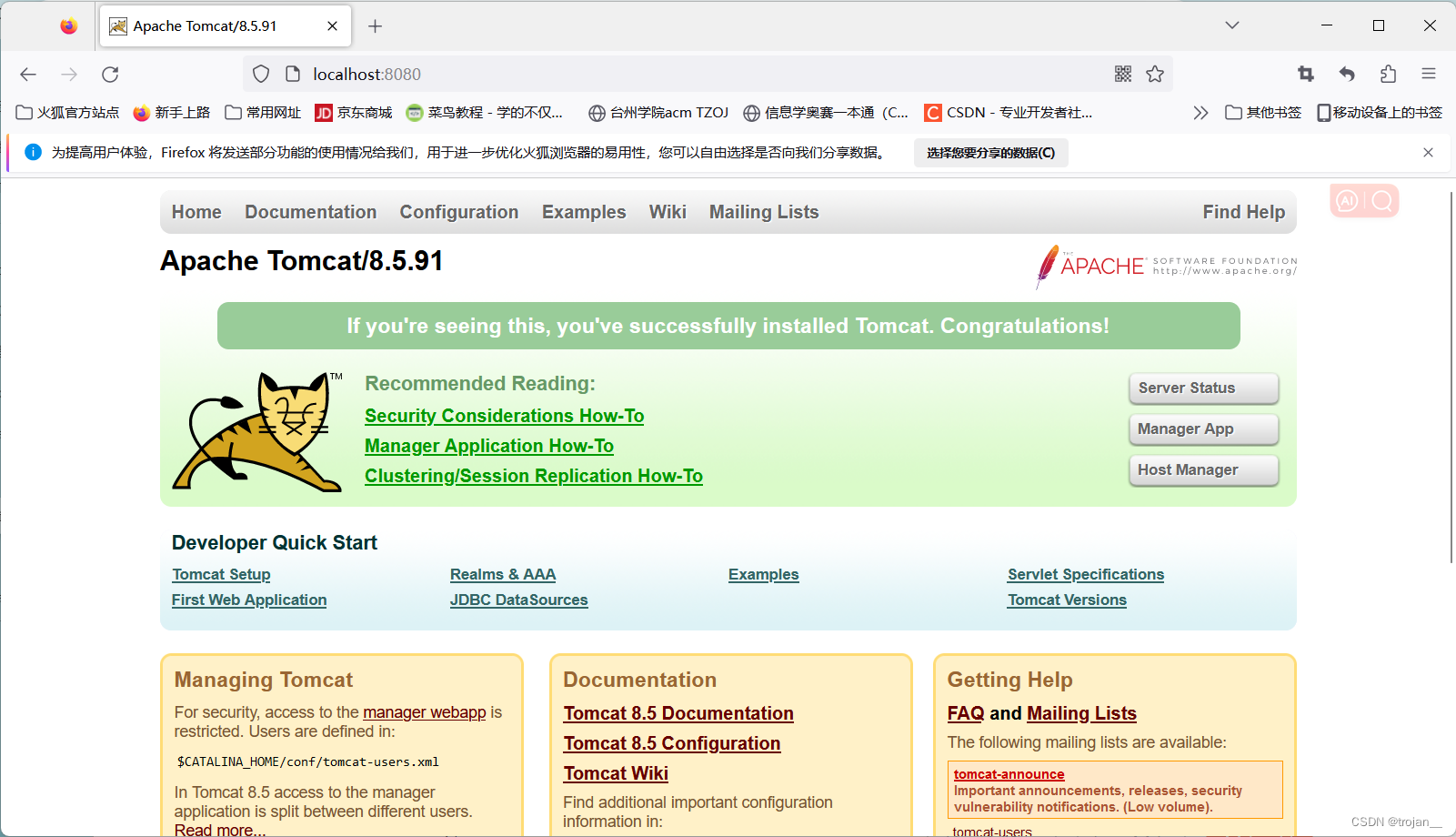Show more bookmarks with the double chevron
This screenshot has height=837, width=1456.
[1200, 113]
